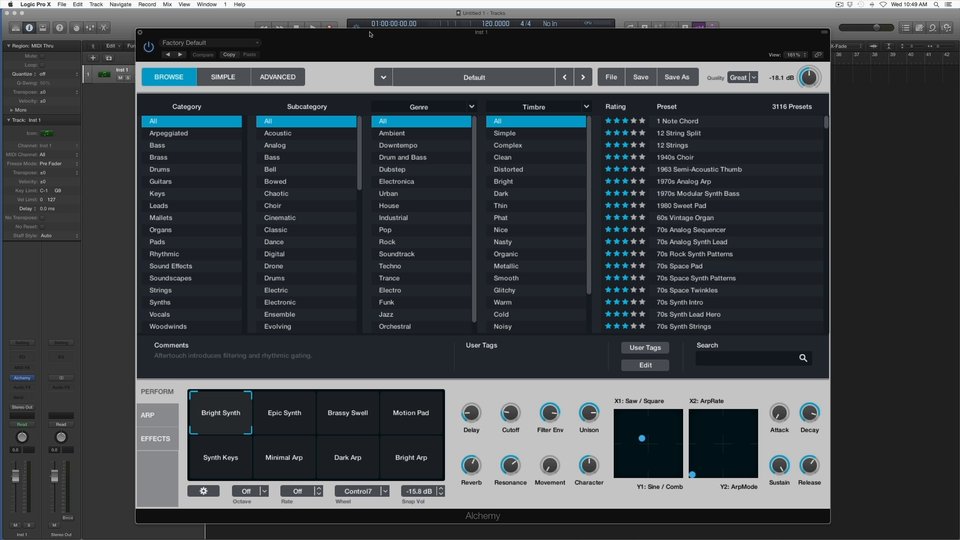Toggle the Alchemy plugin power button
This screenshot has width=960, height=540.
148,47
